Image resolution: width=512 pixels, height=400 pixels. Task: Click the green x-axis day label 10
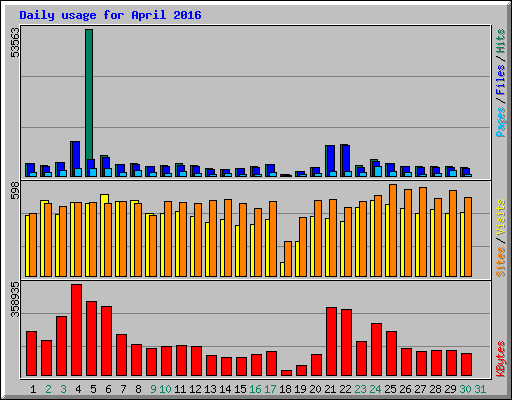point(165,389)
